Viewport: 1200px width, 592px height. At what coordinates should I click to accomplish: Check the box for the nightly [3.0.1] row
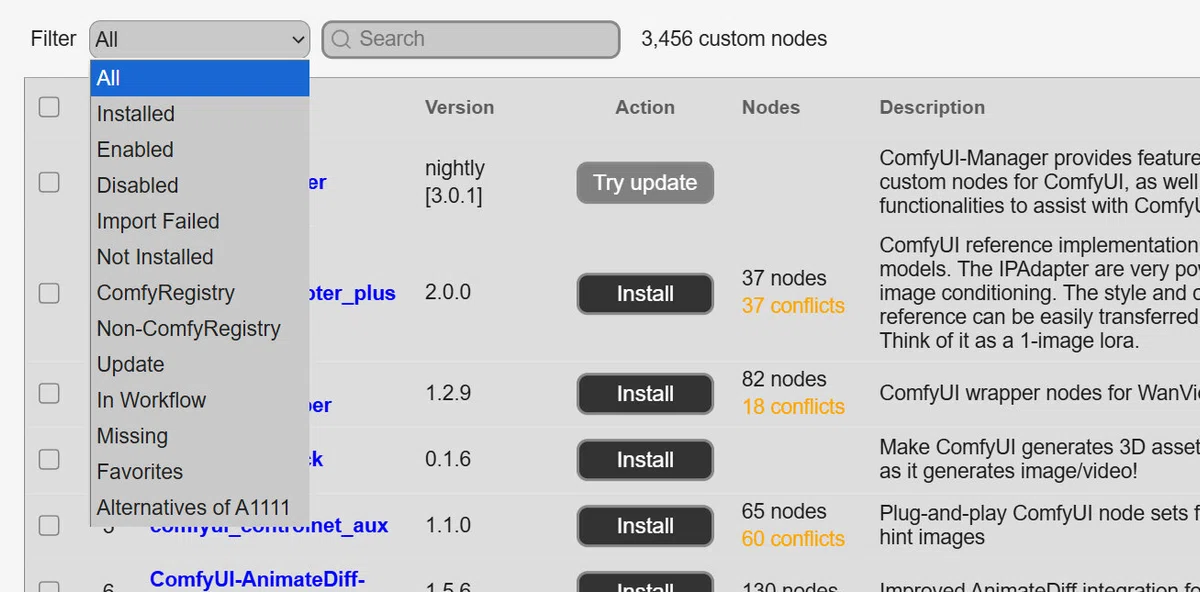(x=49, y=182)
